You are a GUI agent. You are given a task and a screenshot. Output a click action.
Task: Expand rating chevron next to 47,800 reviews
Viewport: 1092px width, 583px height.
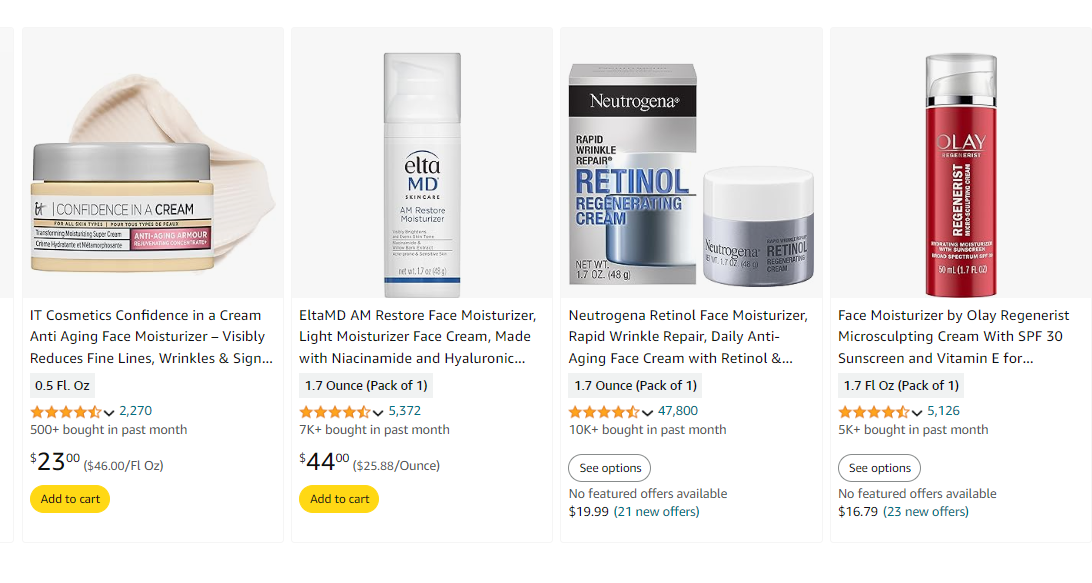point(647,413)
